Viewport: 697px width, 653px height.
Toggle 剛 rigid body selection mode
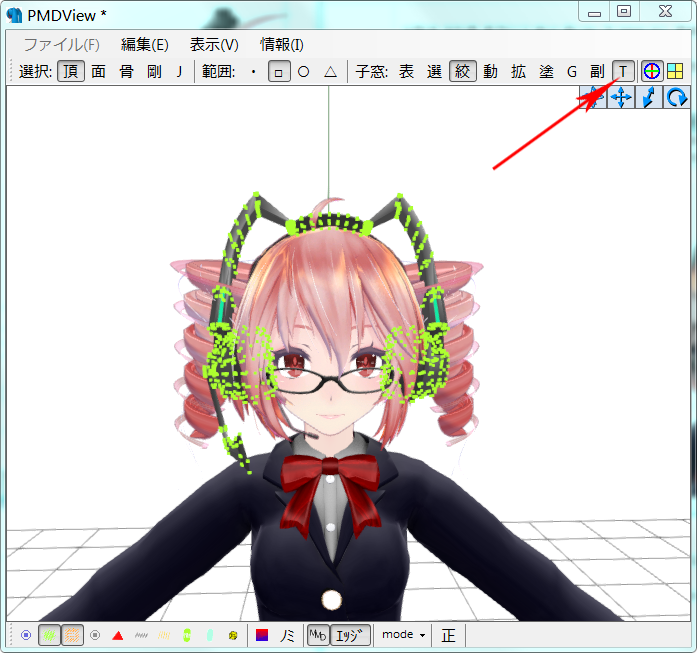(x=154, y=72)
